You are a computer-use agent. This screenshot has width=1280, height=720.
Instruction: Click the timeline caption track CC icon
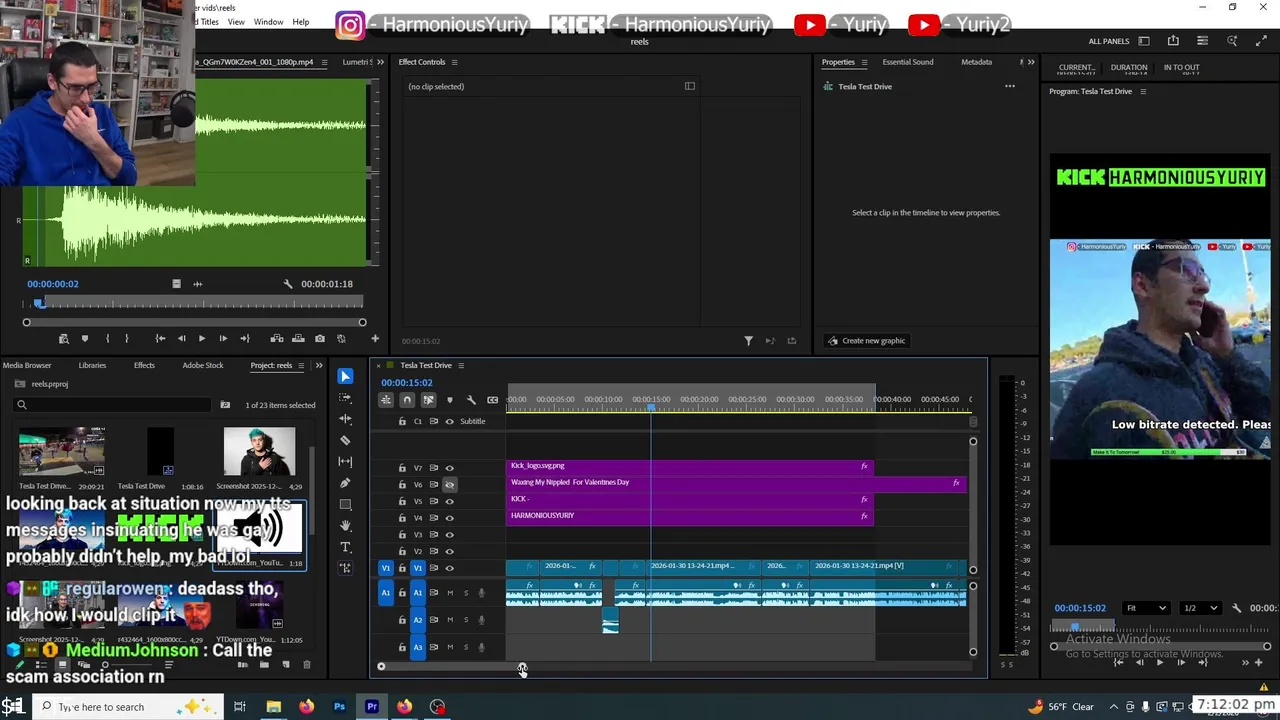pos(492,400)
